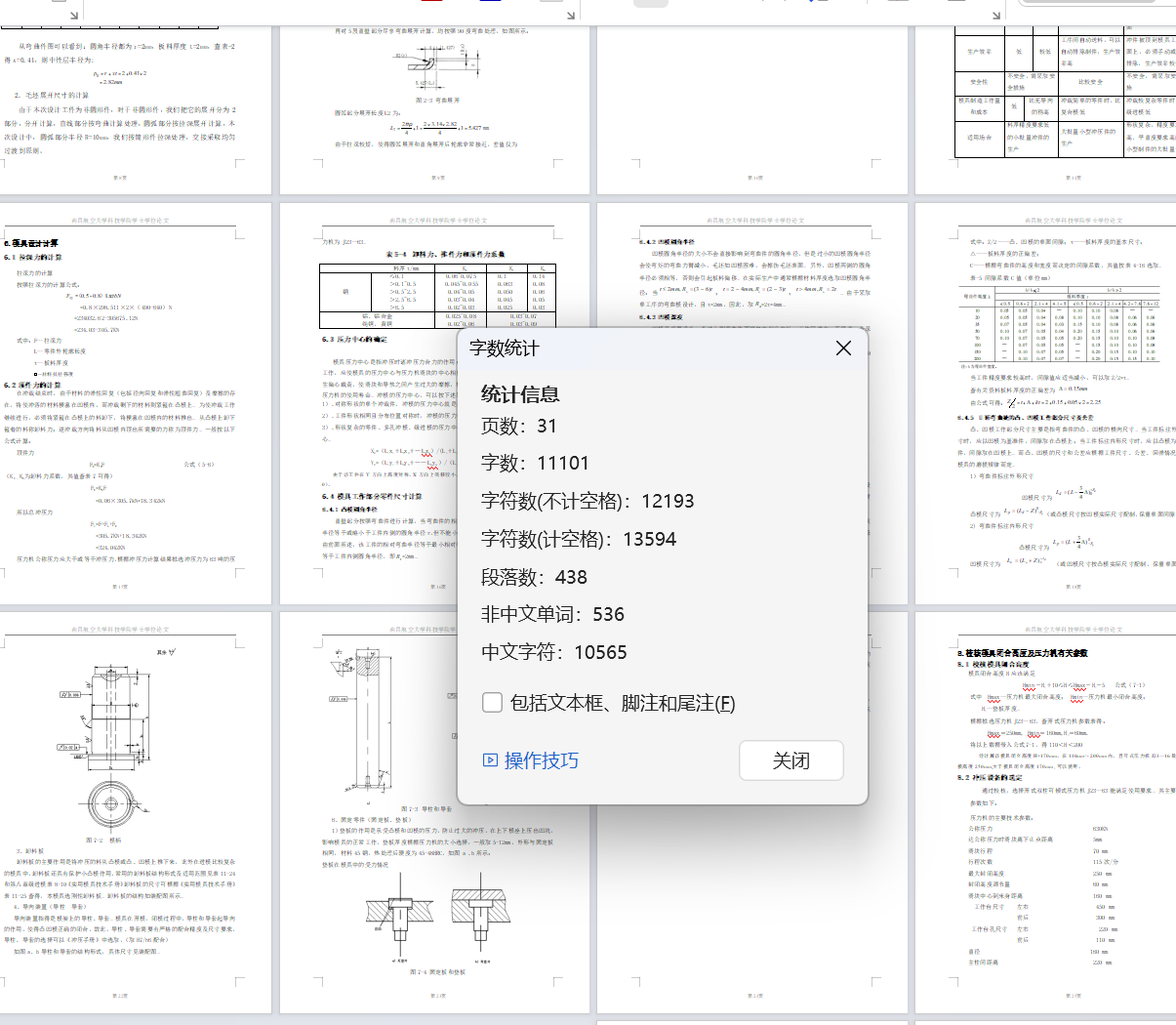Select the 非中文单词：536 line
The width and height of the screenshot is (1176, 1025).
click(x=552, y=614)
